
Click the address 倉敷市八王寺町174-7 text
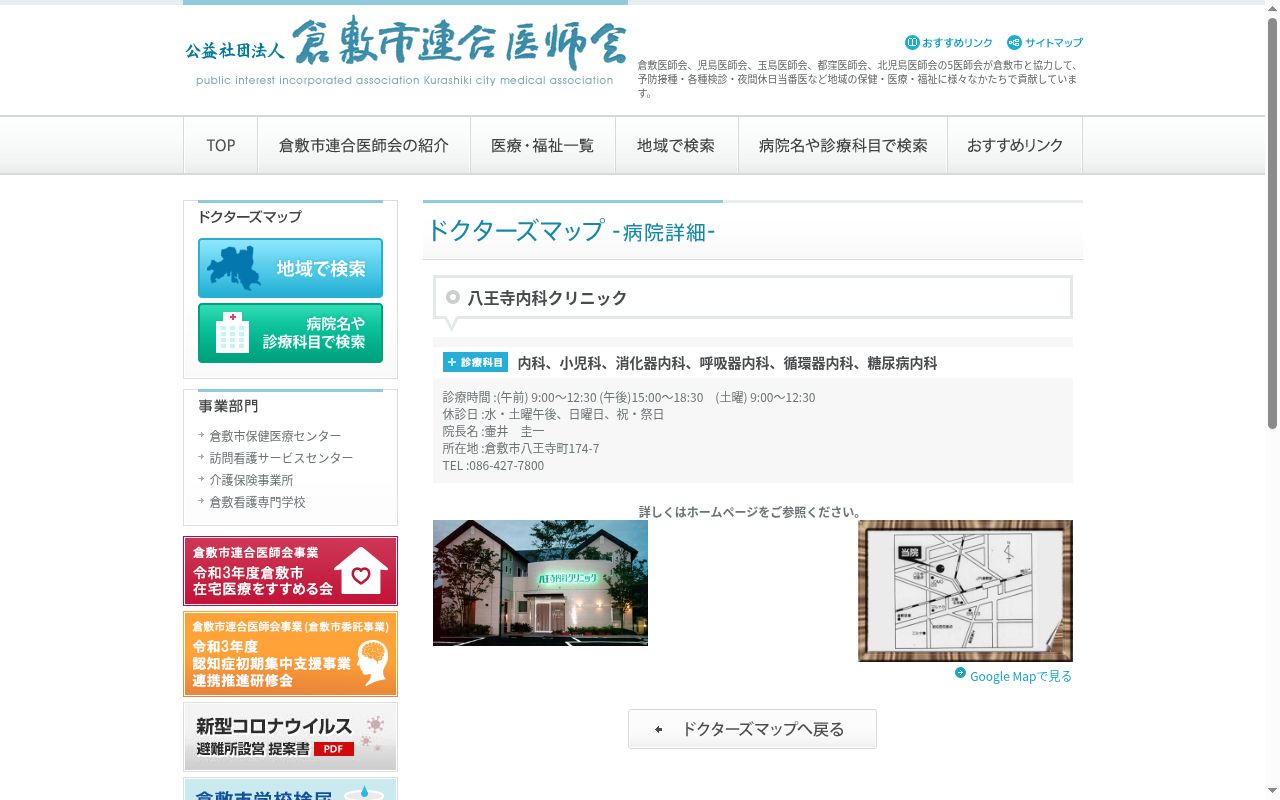(541, 449)
